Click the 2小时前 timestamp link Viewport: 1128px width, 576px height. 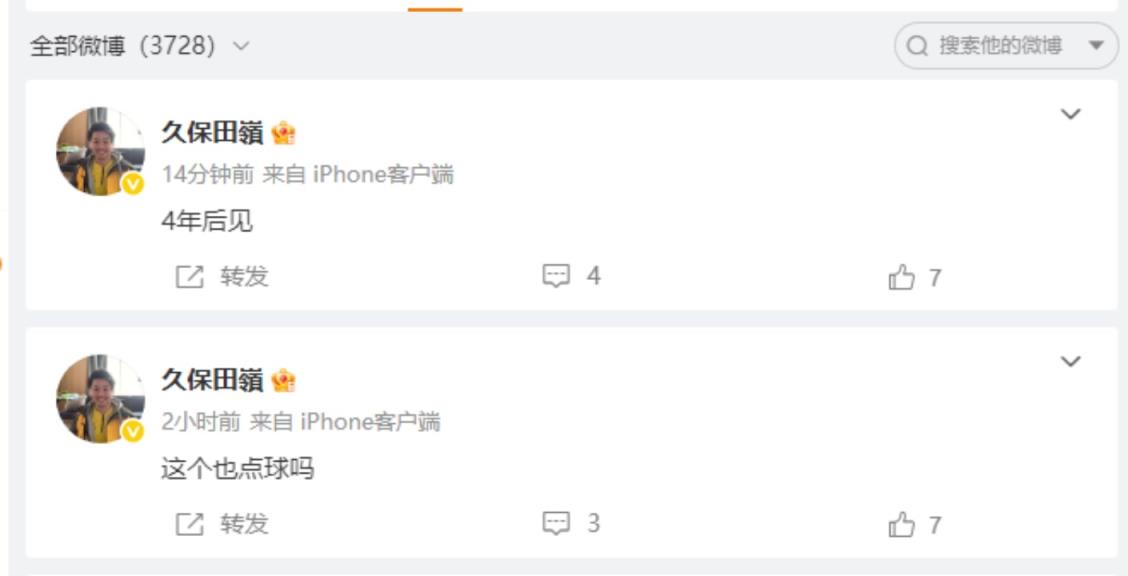click(201, 422)
